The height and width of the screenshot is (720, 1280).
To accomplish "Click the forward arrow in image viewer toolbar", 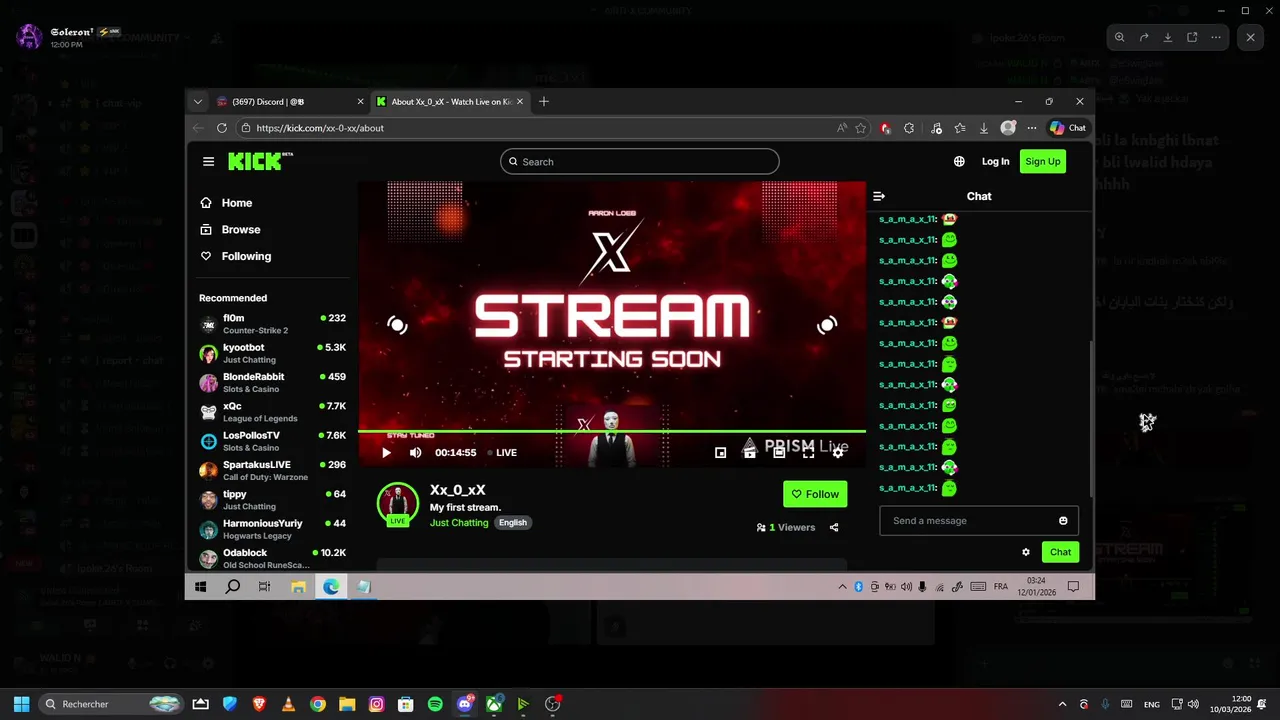I will [x=1144, y=37].
